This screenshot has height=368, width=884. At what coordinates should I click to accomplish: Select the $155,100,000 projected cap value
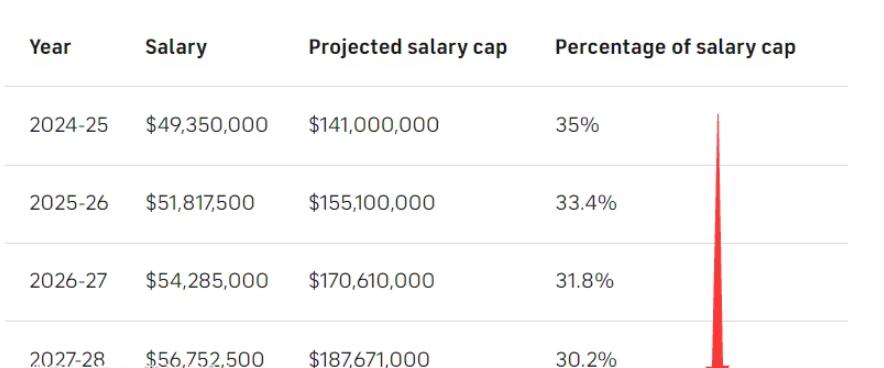click(372, 203)
